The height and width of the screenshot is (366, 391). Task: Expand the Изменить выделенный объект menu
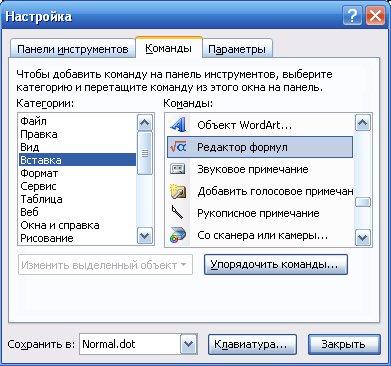(105, 265)
